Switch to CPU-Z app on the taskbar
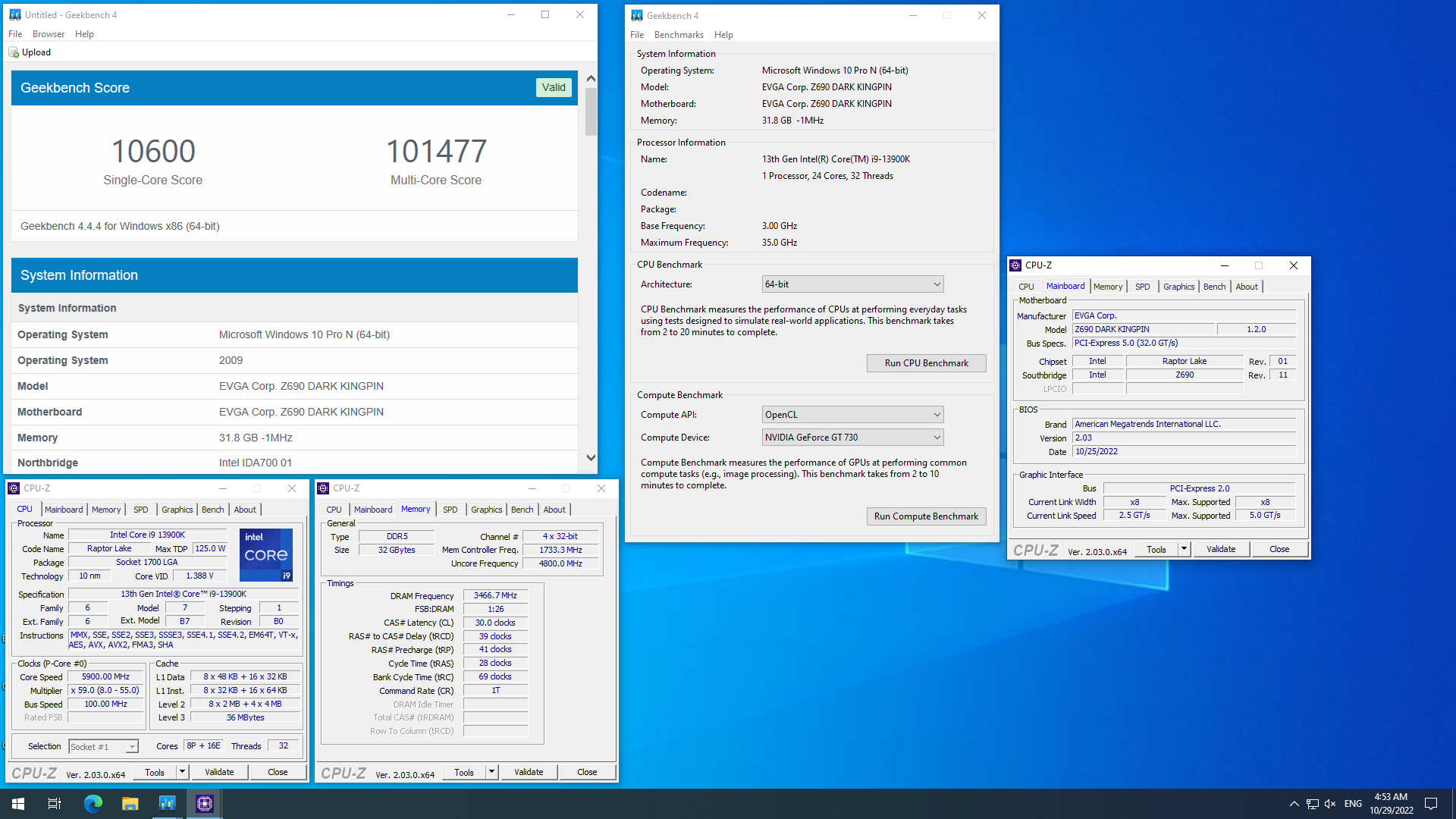Viewport: 1456px width, 819px height. coord(204,804)
